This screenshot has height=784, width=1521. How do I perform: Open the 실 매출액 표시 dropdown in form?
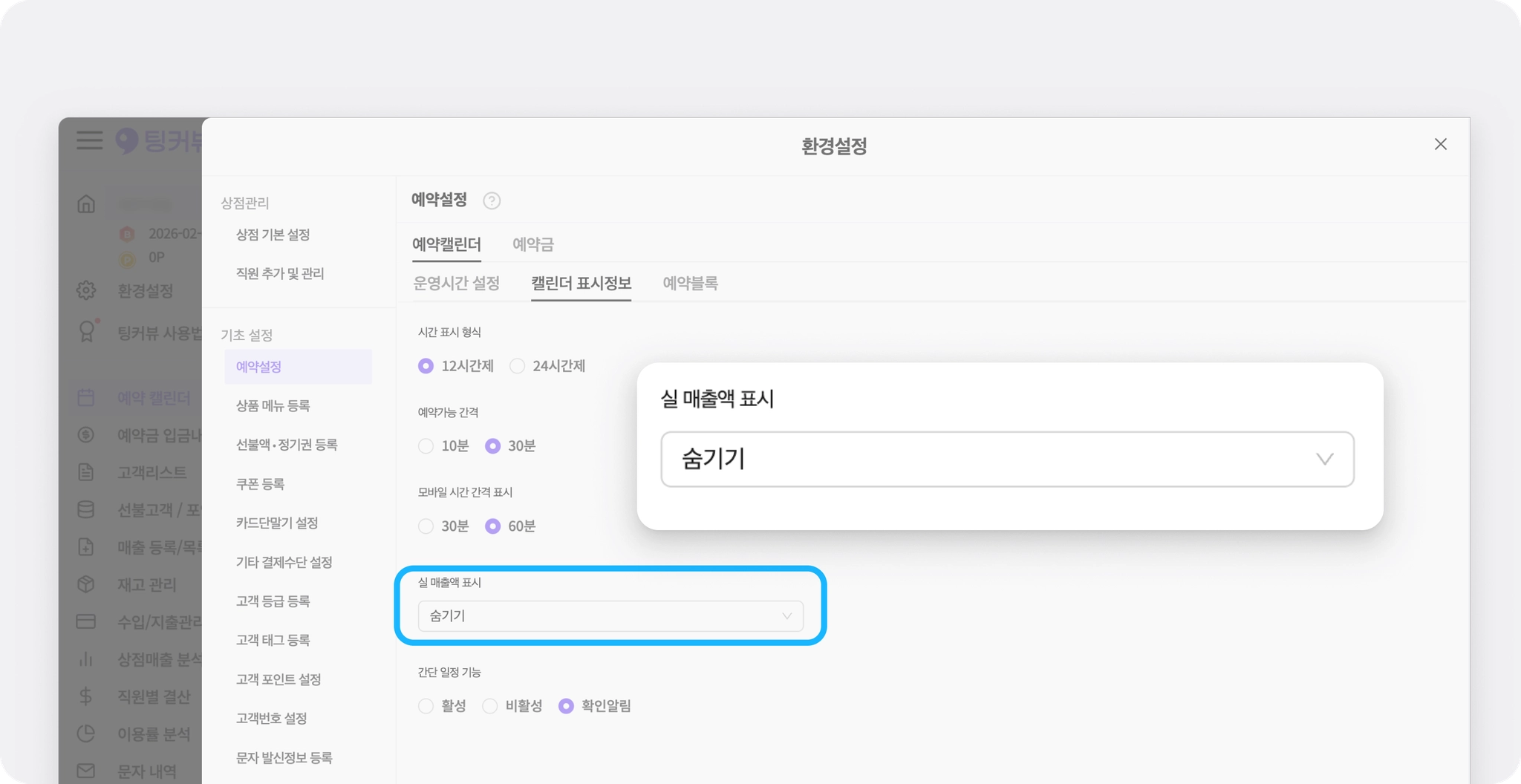click(x=610, y=616)
